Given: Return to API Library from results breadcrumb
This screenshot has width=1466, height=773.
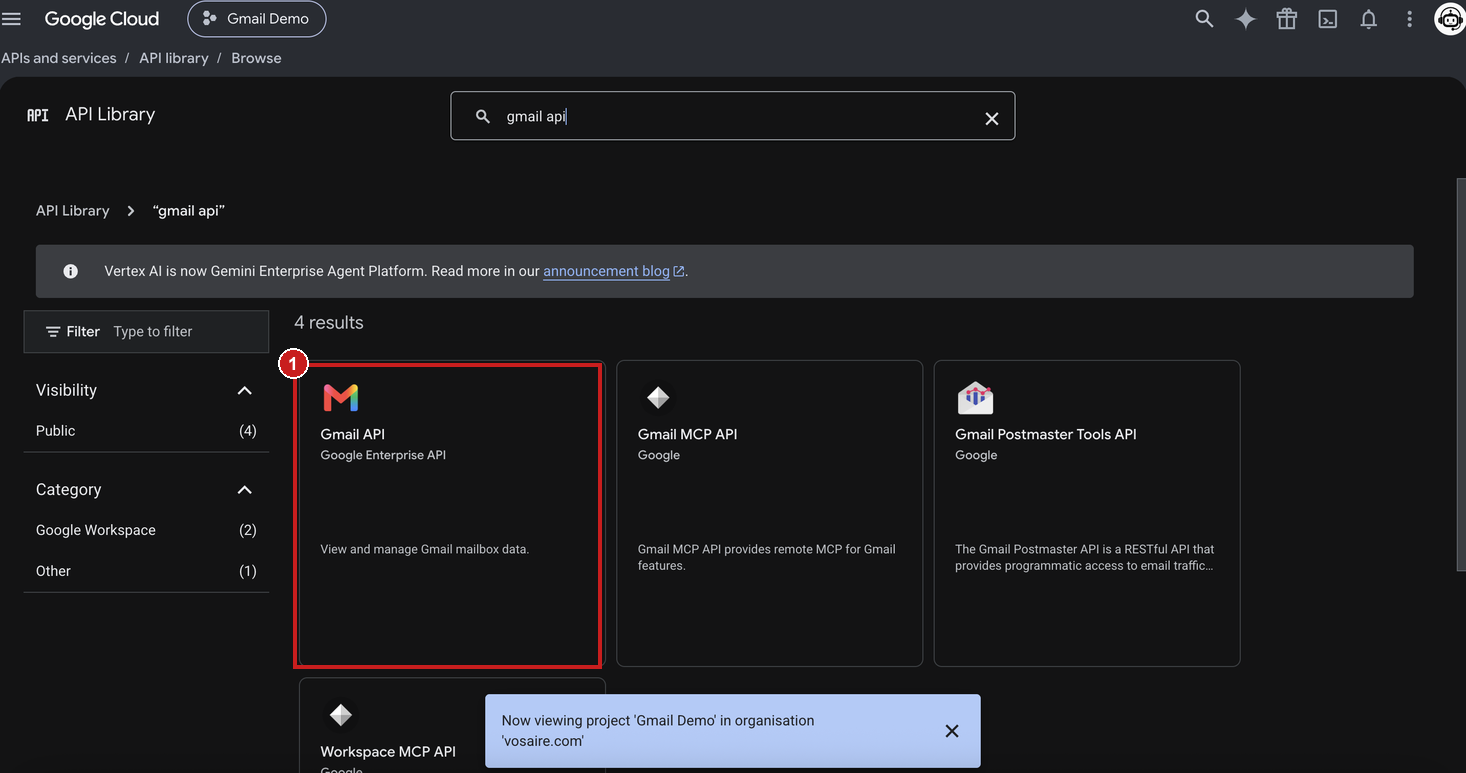Looking at the screenshot, I should pyautogui.click(x=72, y=211).
